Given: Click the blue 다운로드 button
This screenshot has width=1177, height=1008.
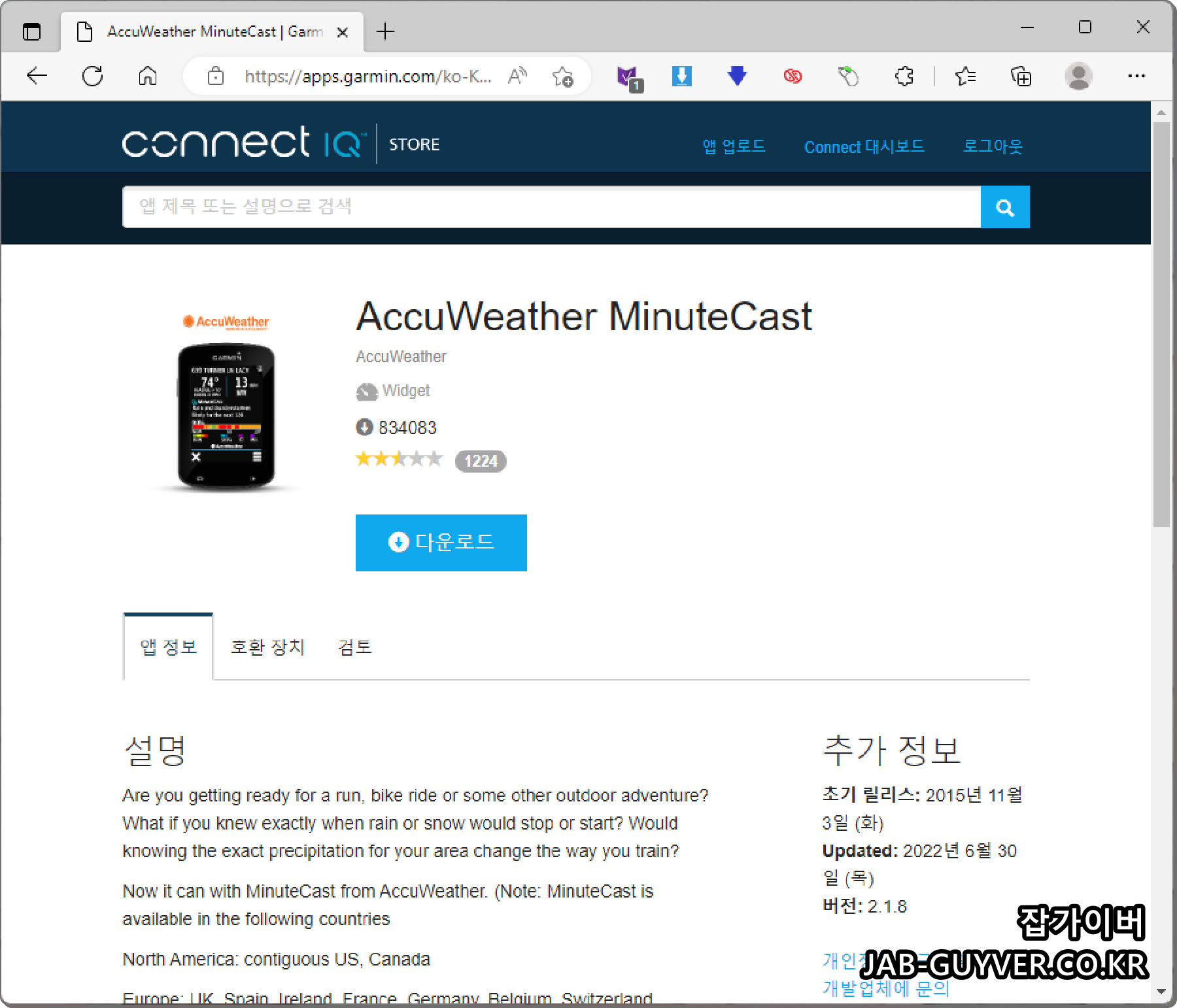Looking at the screenshot, I should 441,543.
